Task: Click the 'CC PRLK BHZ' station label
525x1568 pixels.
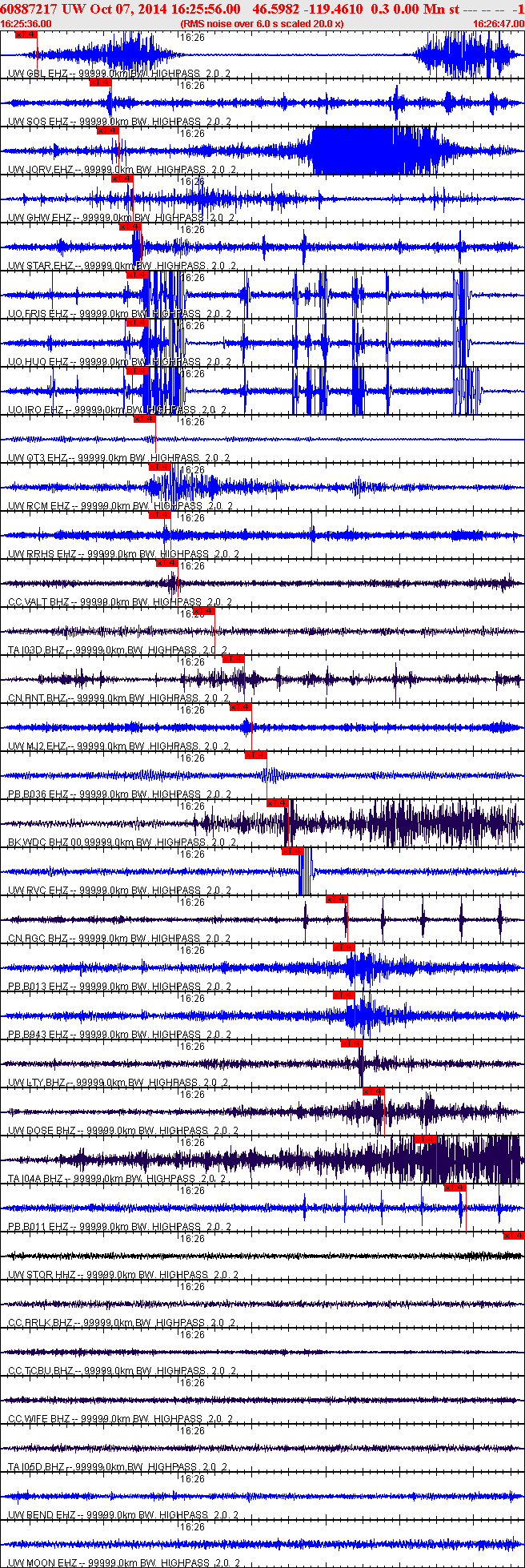Action: tap(40, 1323)
